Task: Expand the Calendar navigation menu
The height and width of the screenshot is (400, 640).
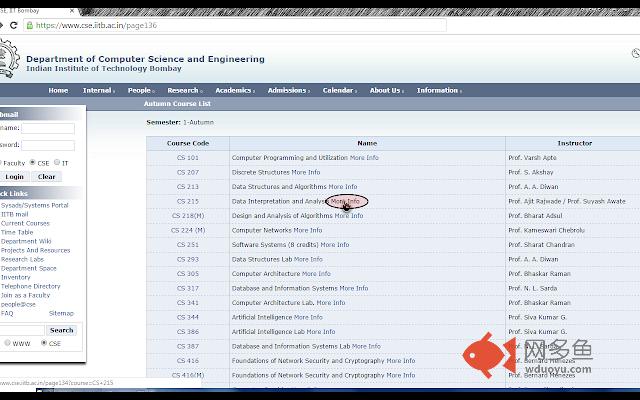Action: click(340, 90)
